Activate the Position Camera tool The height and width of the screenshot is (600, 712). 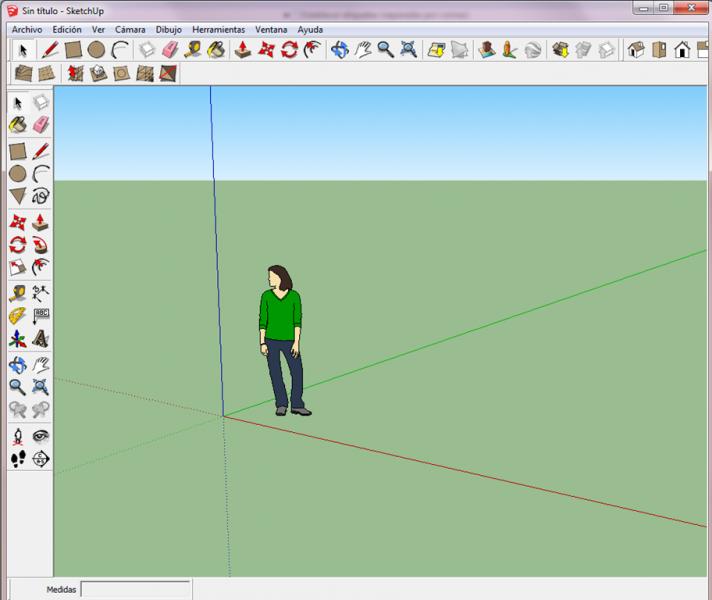[18, 436]
